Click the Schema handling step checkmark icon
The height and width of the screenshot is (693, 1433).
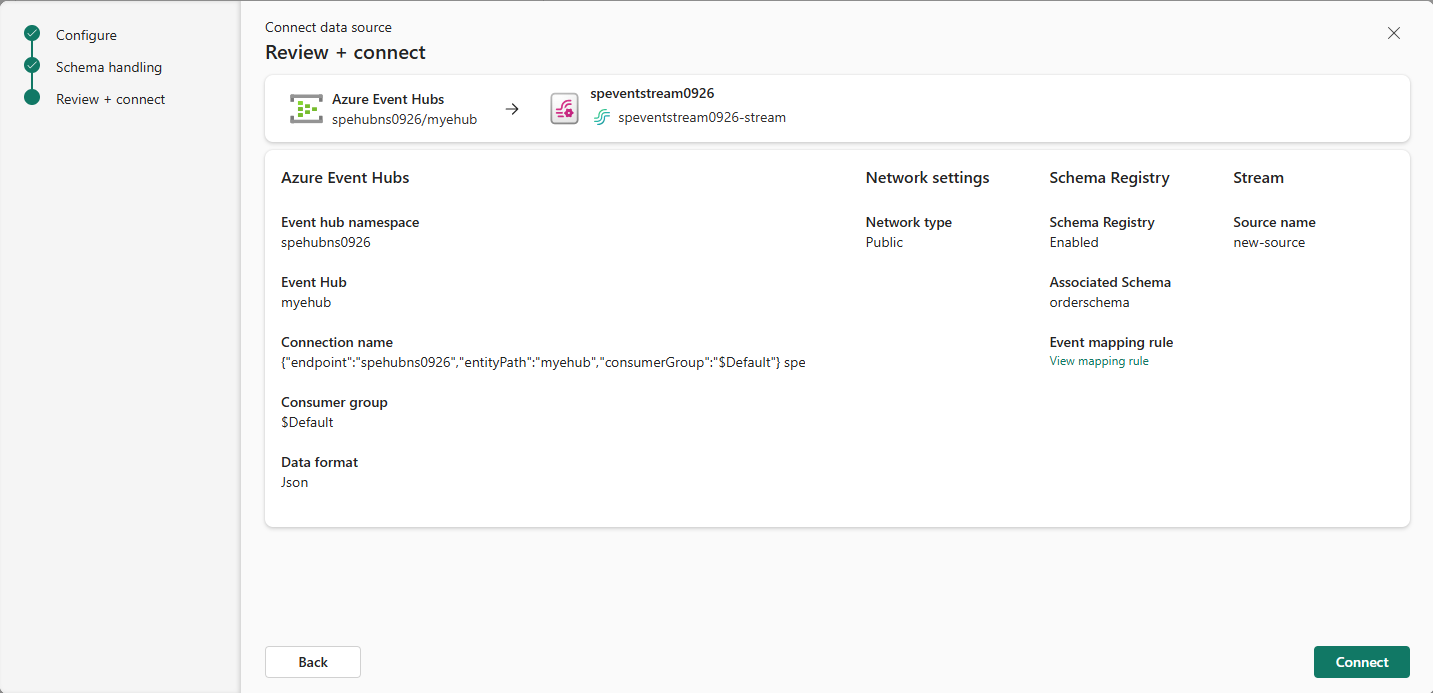point(32,66)
